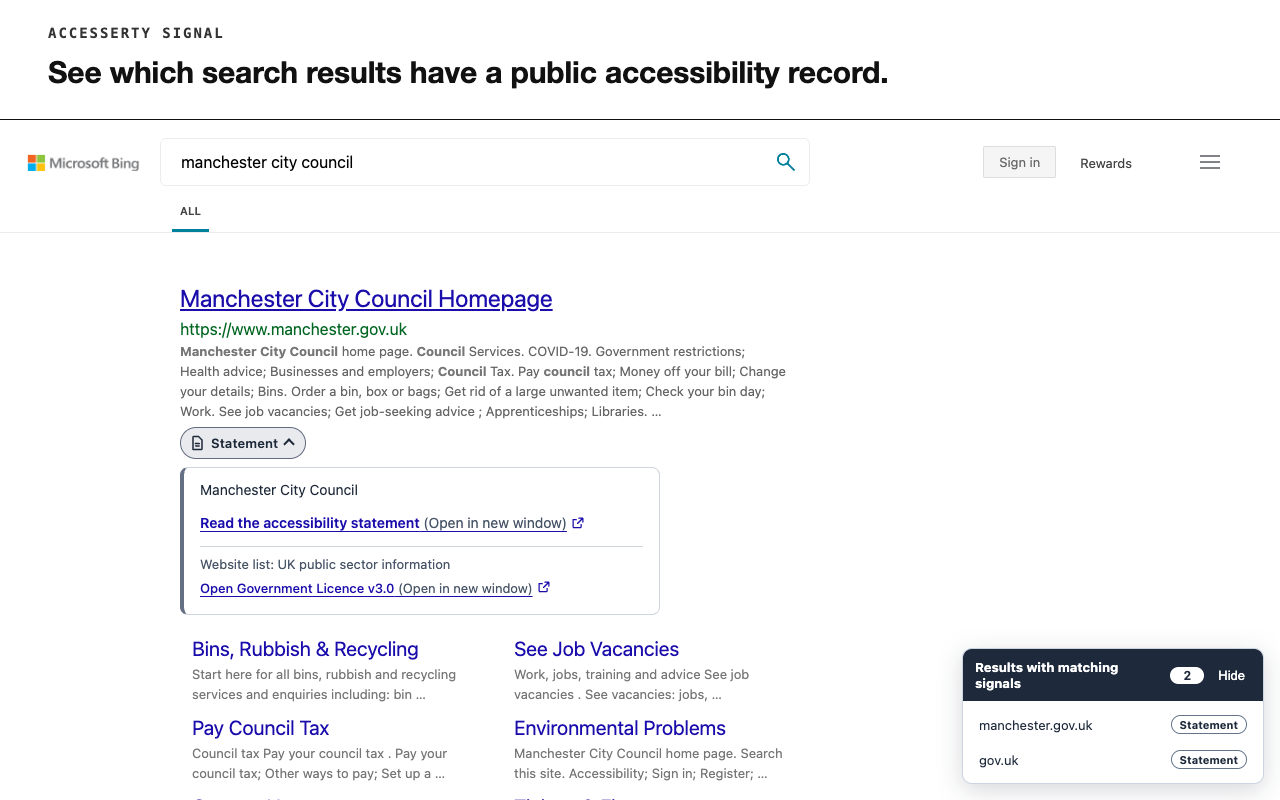Click the document icon in the Statement pill
This screenshot has height=800, width=1280.
tap(198, 443)
